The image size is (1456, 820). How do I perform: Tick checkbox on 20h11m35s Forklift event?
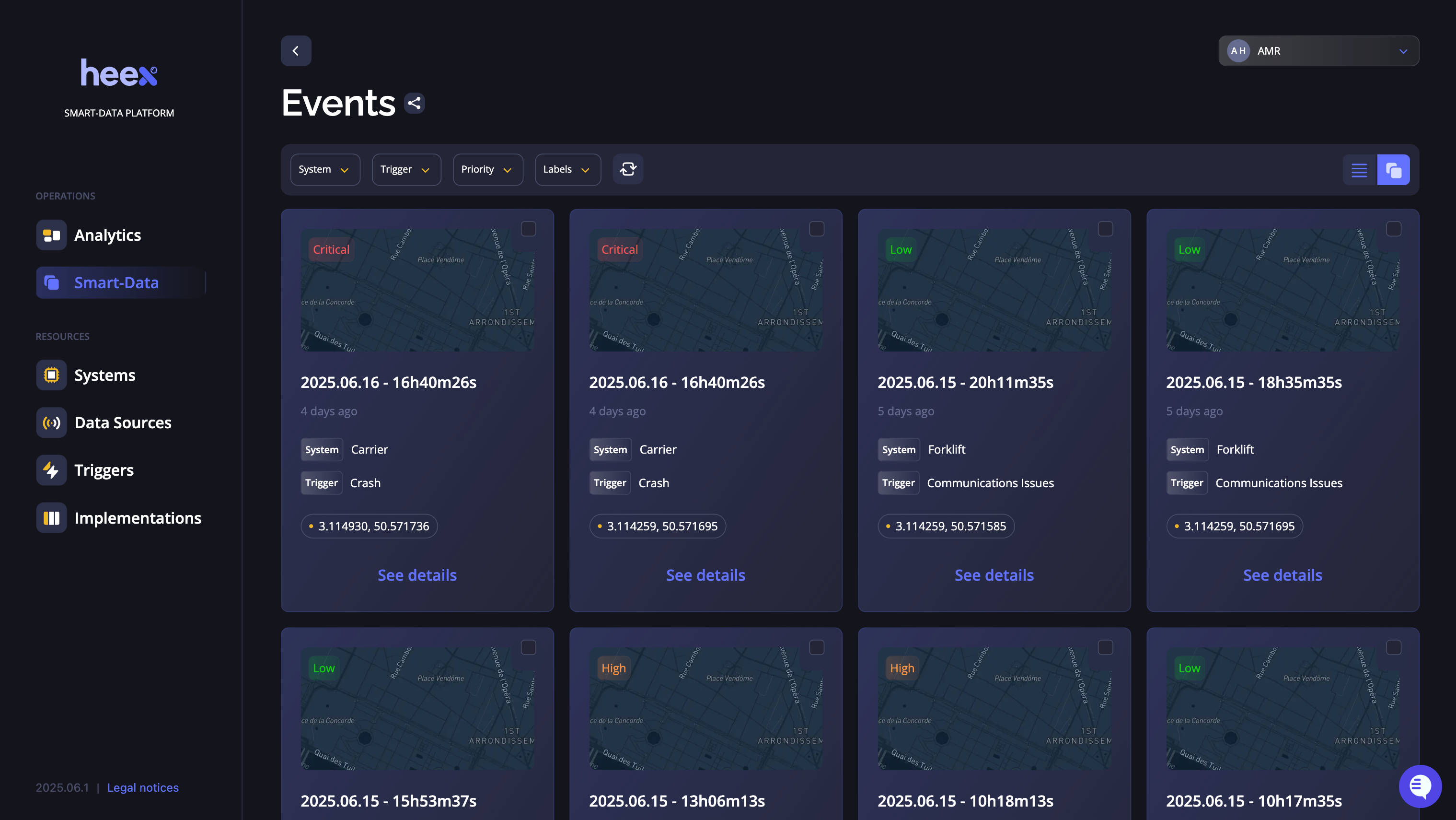[1106, 229]
